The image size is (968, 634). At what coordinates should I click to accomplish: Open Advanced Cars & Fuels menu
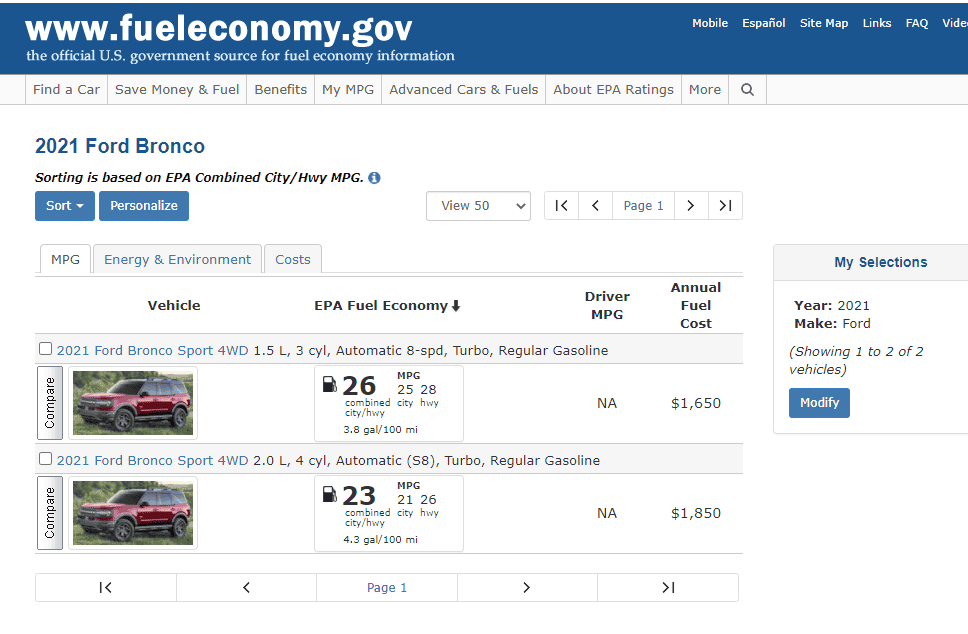[x=464, y=90]
